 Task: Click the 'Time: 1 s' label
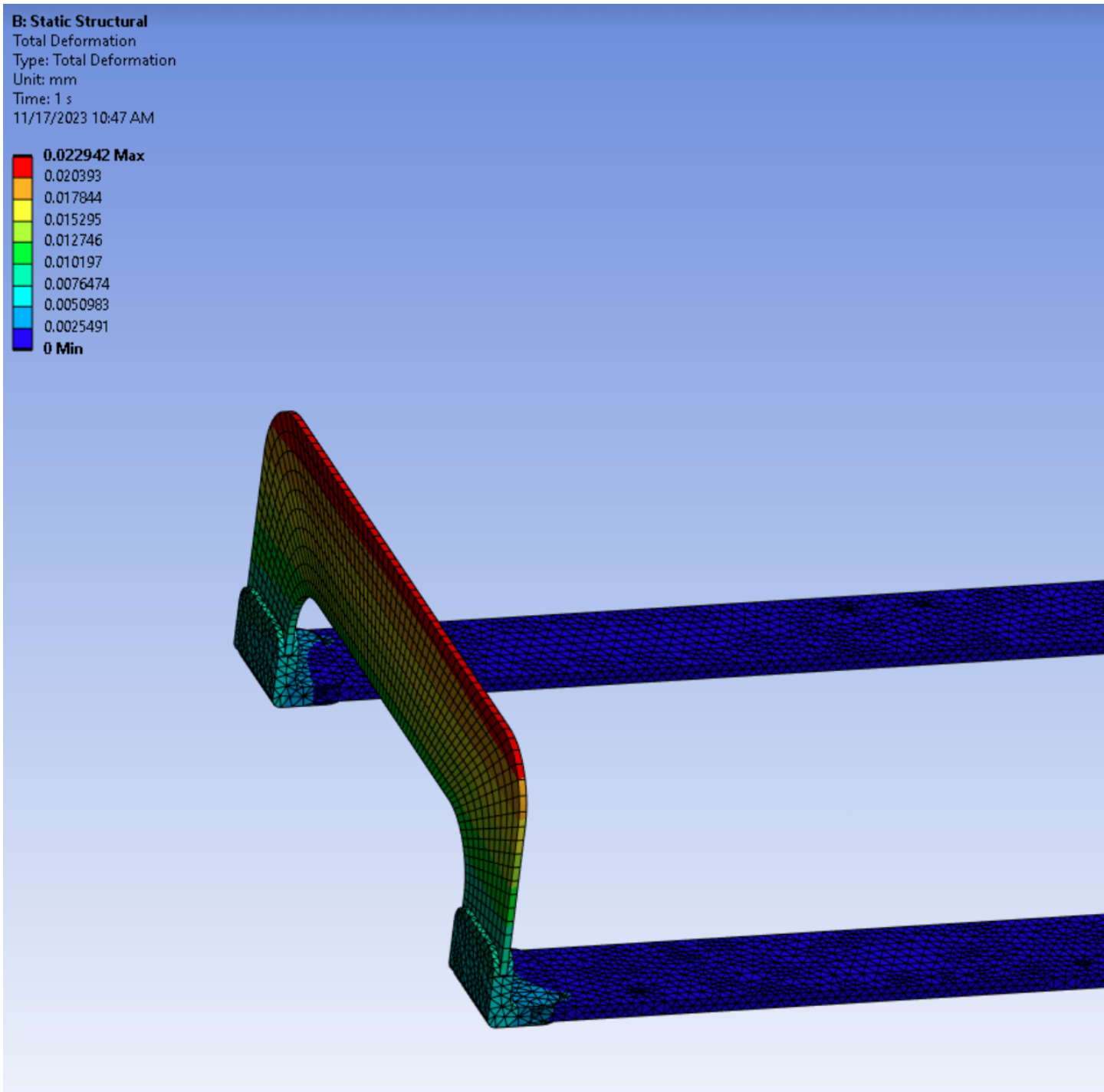42,98
